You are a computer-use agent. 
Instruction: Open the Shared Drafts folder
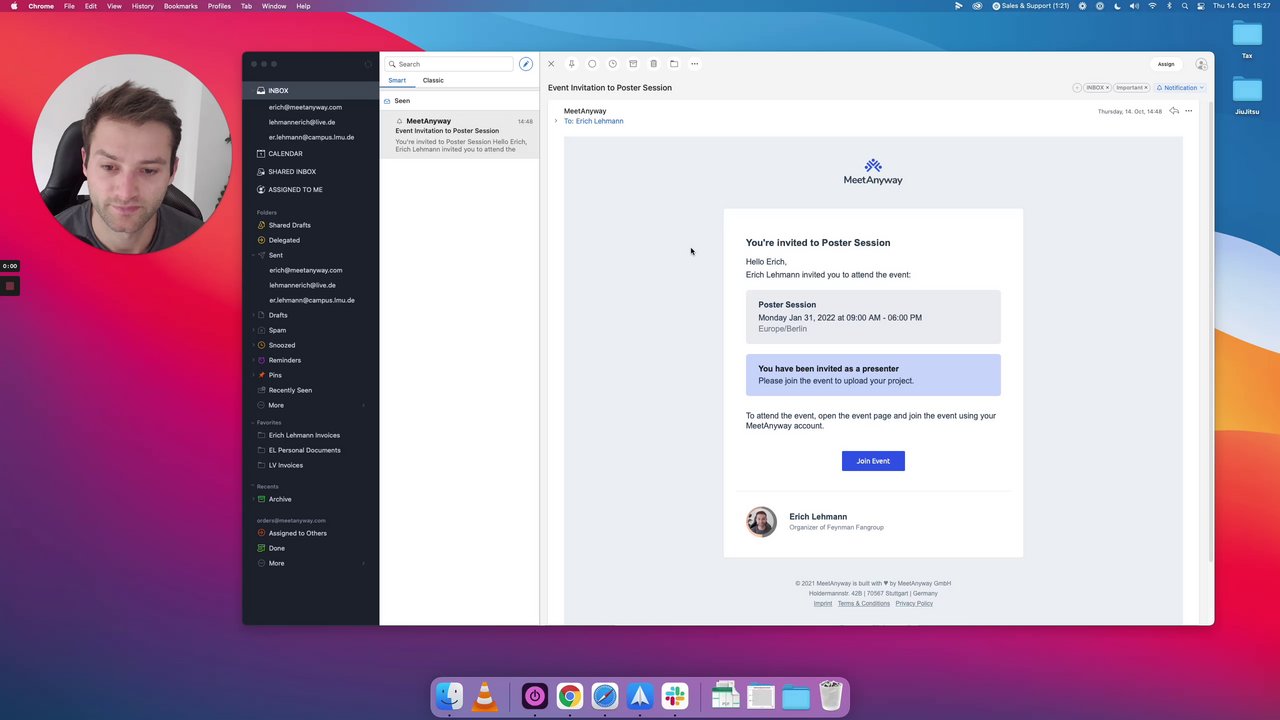289,225
